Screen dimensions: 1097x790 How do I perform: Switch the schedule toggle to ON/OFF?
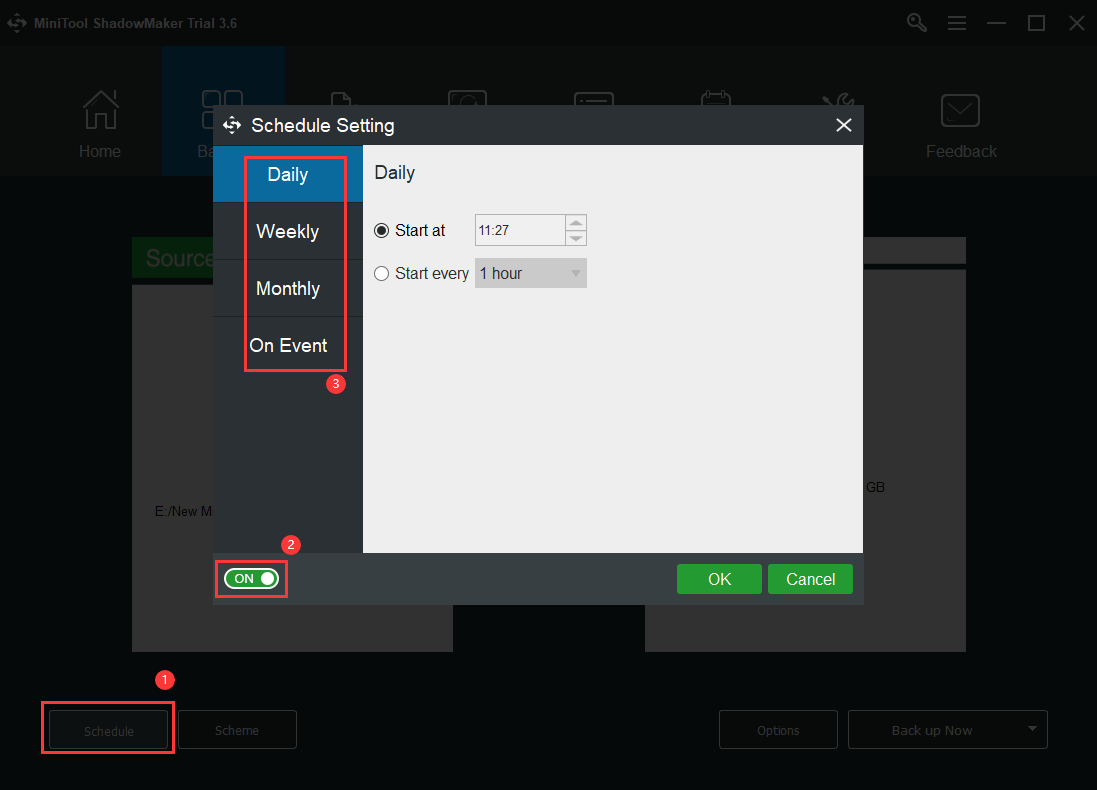(x=251, y=578)
